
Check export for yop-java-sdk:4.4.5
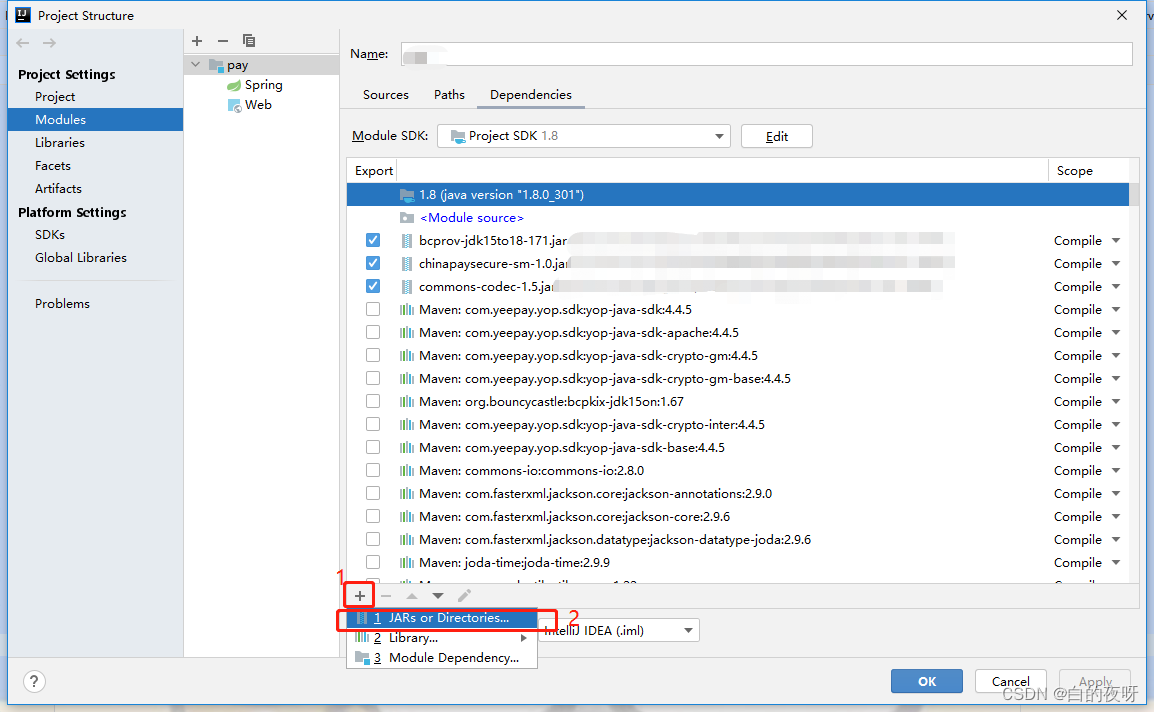pyautogui.click(x=373, y=309)
